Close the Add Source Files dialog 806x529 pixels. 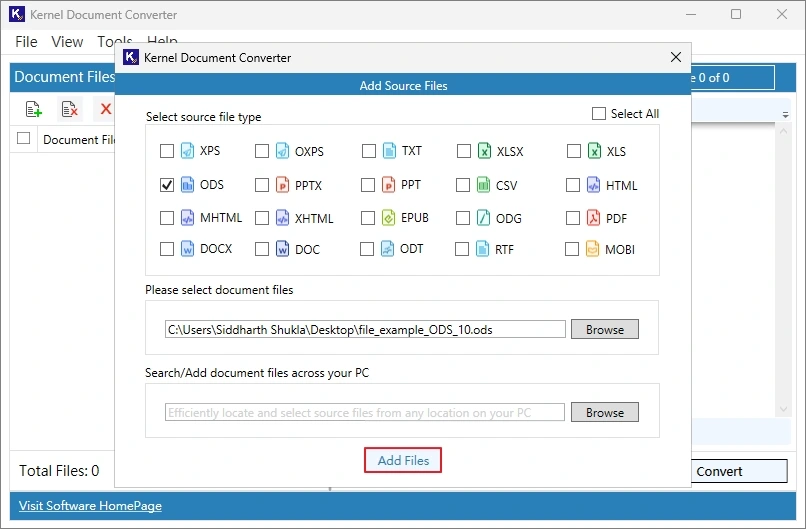pos(676,57)
